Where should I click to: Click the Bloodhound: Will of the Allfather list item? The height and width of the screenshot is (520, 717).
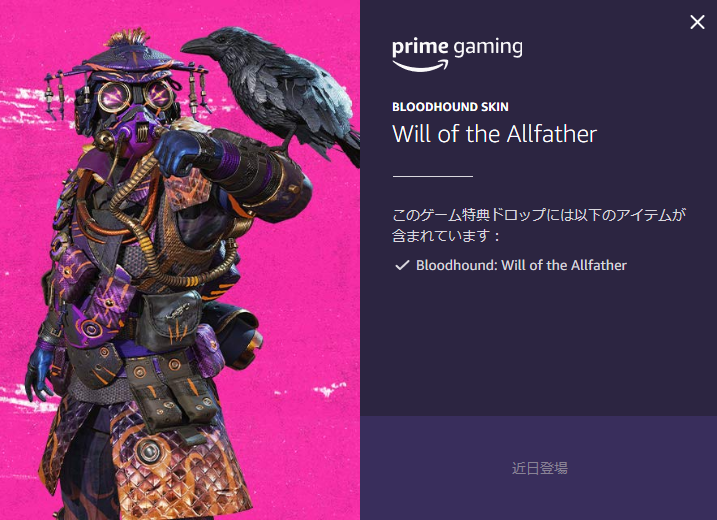click(521, 265)
